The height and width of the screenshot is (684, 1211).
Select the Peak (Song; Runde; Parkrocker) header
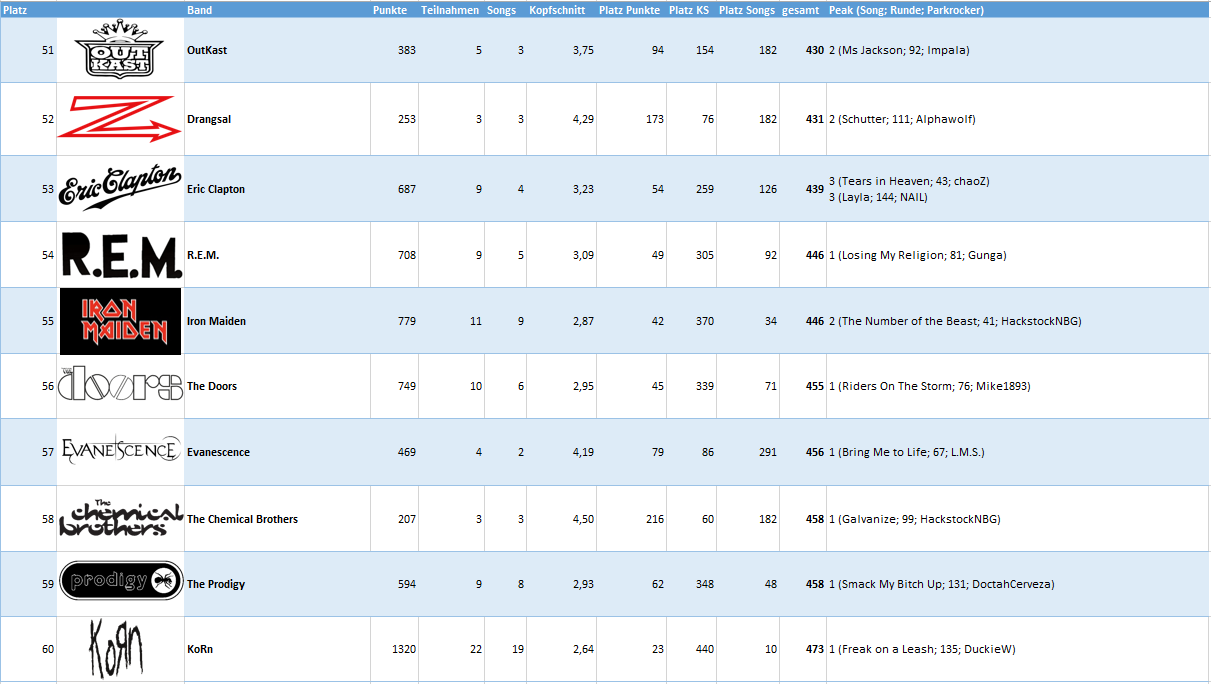906,10
